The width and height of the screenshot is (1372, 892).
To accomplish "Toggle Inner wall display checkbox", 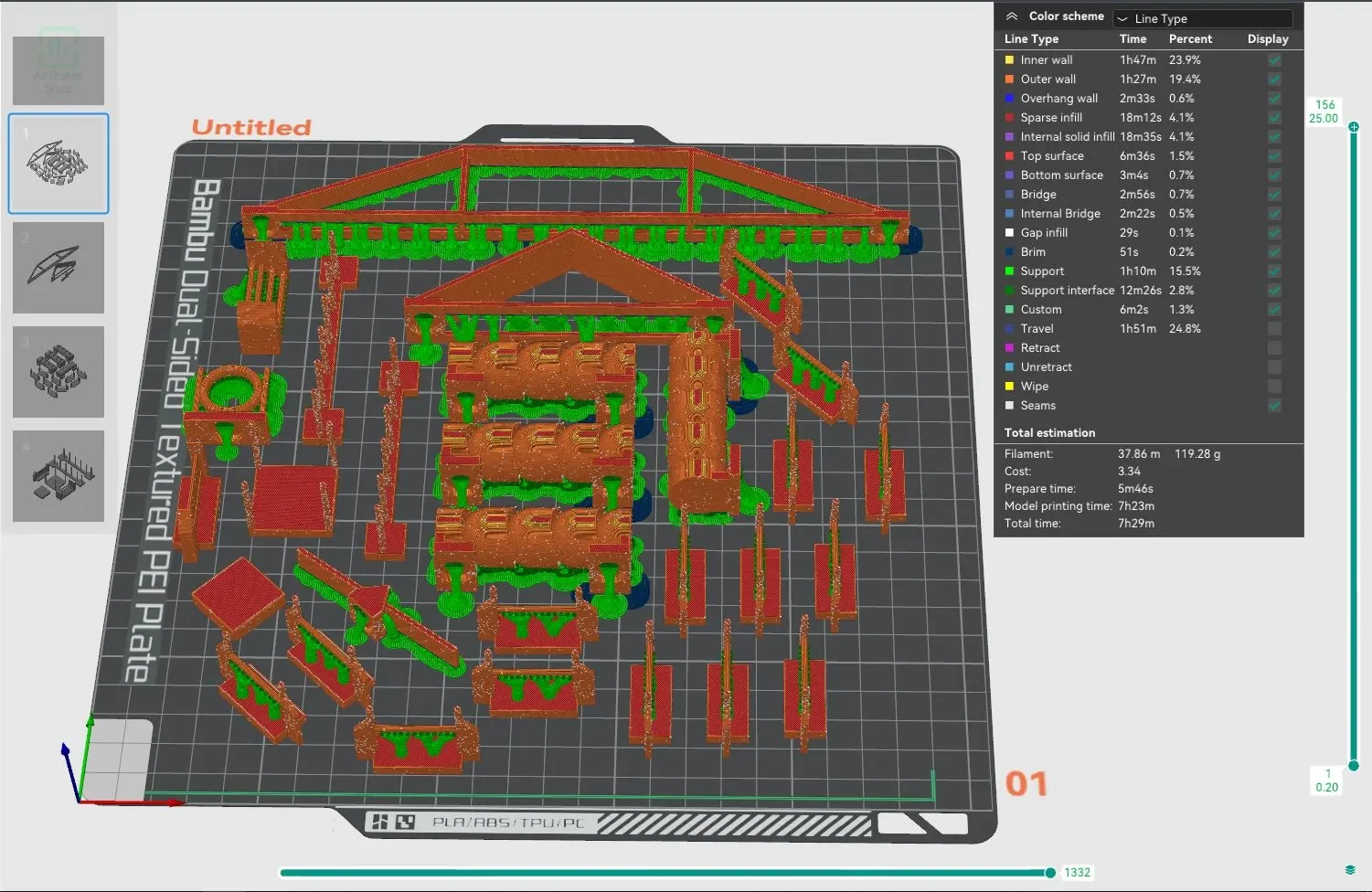I will click(1274, 60).
